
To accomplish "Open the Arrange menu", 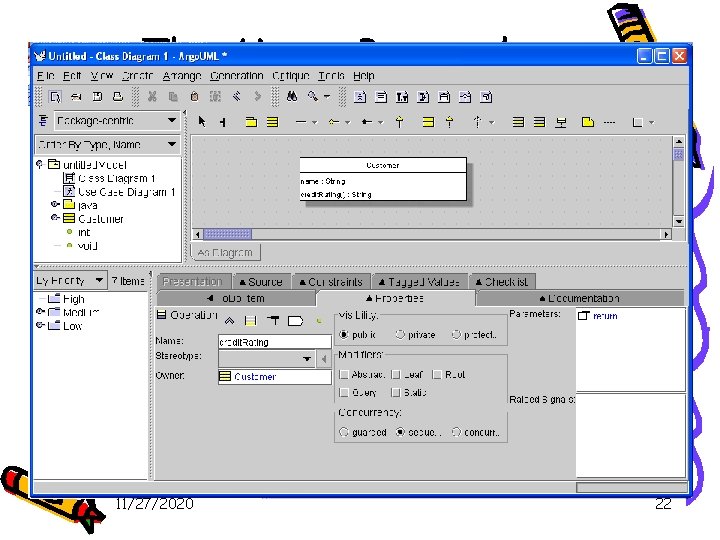I will tap(182, 75).
